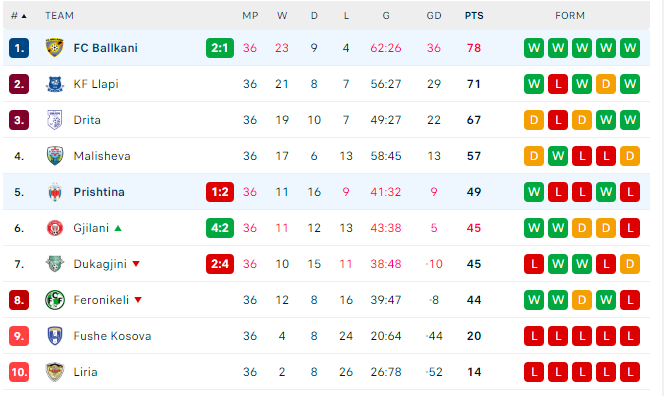Sort standings by PTS column header

(474, 16)
